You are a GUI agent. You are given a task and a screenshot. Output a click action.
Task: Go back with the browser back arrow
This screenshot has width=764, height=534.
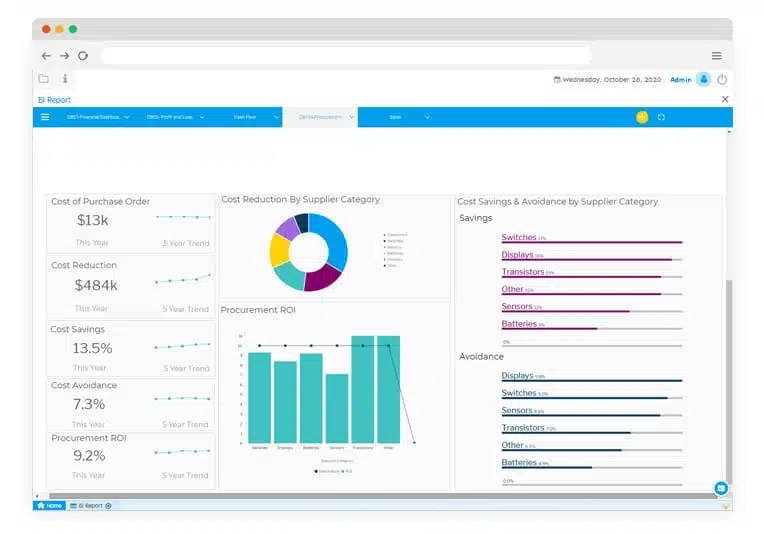[46, 56]
